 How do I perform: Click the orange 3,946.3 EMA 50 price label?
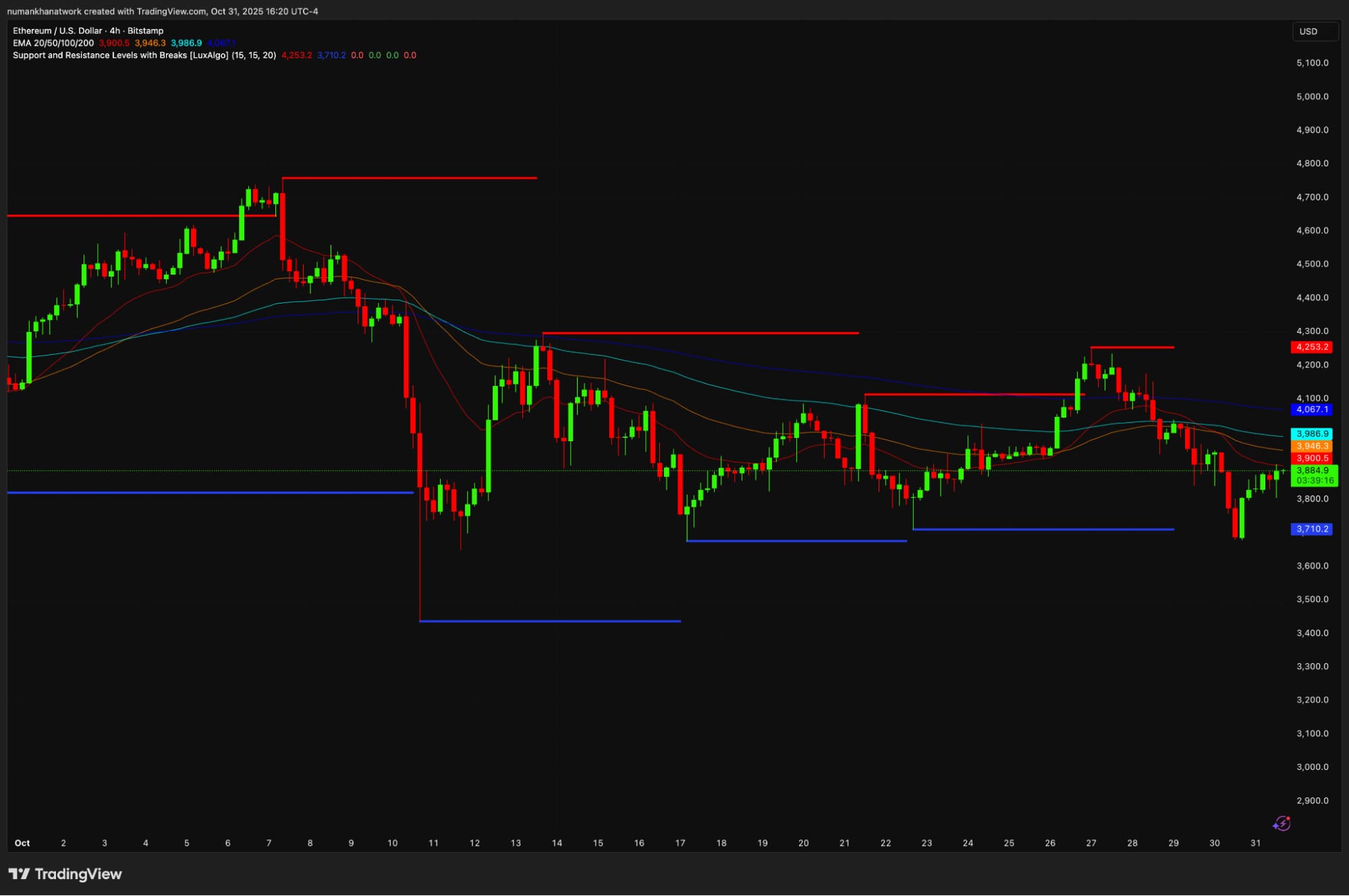coord(1312,446)
